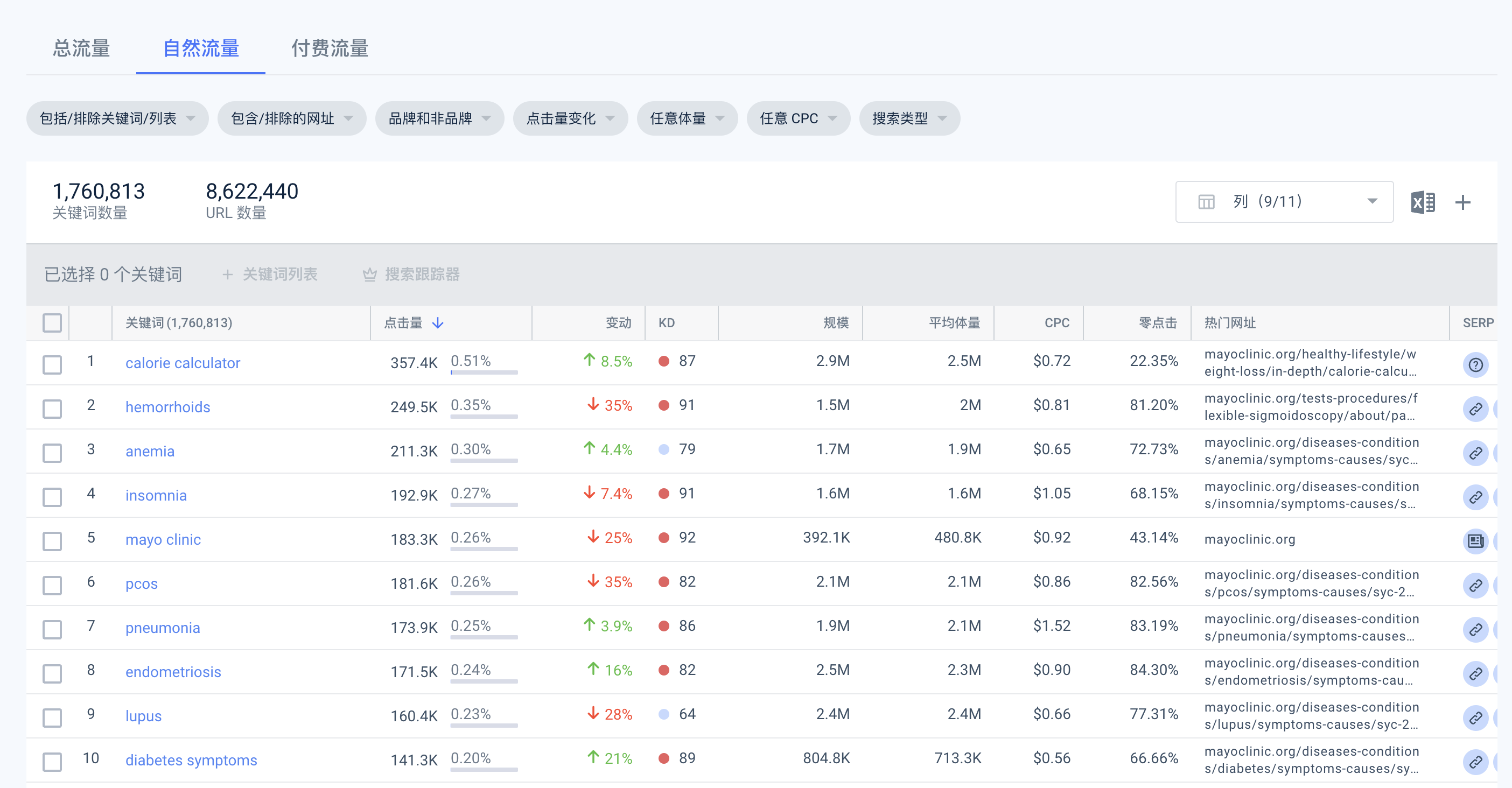Open the 任意体量 filter dropdown
1512x788 pixels.
click(x=687, y=118)
